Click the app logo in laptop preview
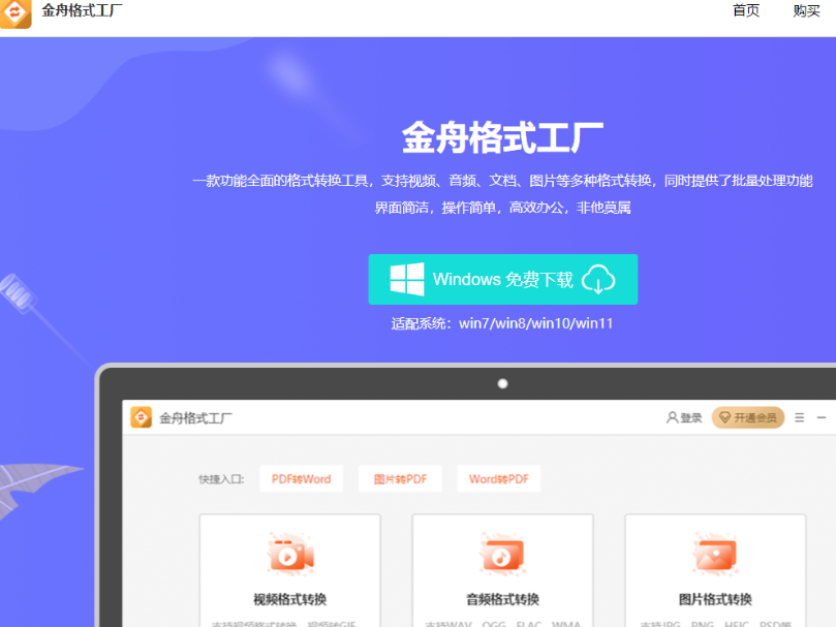Viewport: 836px width, 627px height. pyautogui.click(x=141, y=417)
